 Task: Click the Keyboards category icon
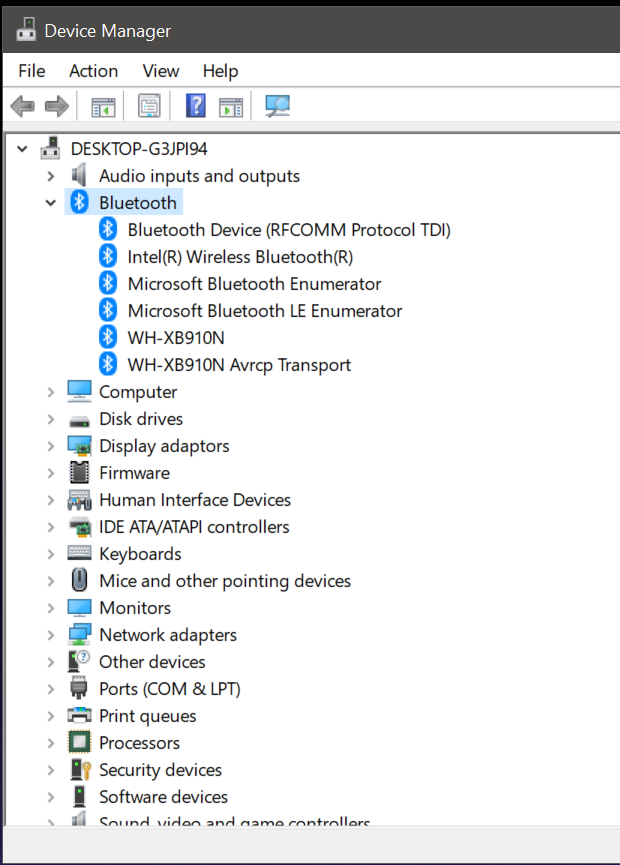pos(79,553)
